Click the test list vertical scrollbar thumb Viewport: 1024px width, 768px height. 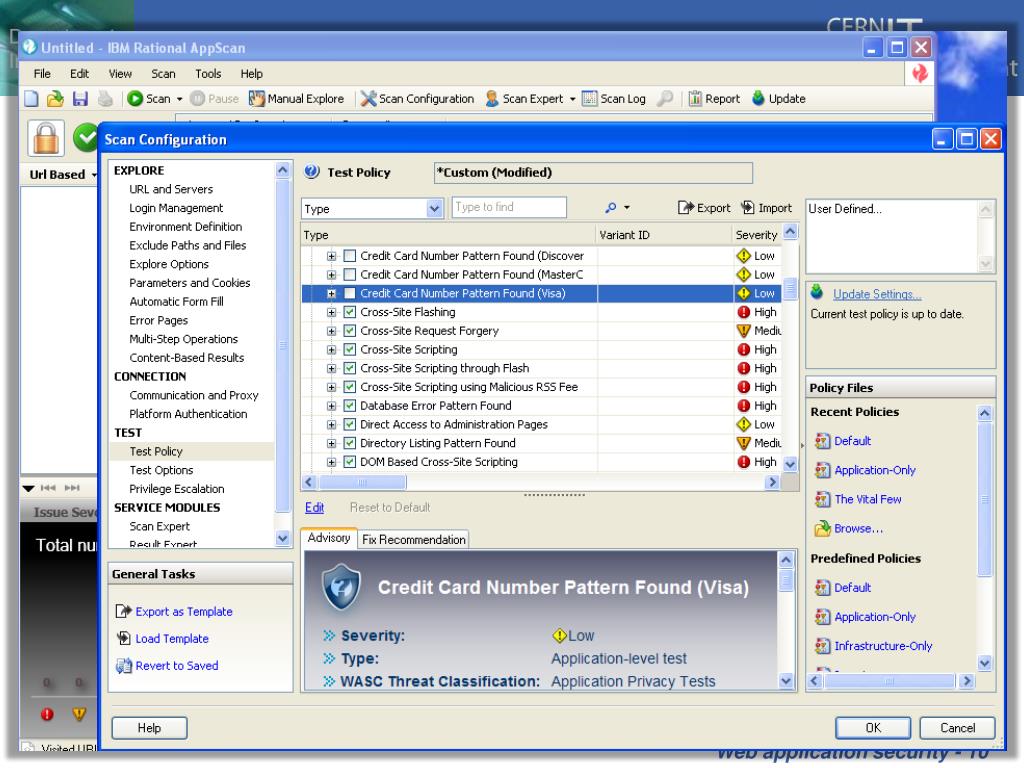pyautogui.click(x=790, y=288)
